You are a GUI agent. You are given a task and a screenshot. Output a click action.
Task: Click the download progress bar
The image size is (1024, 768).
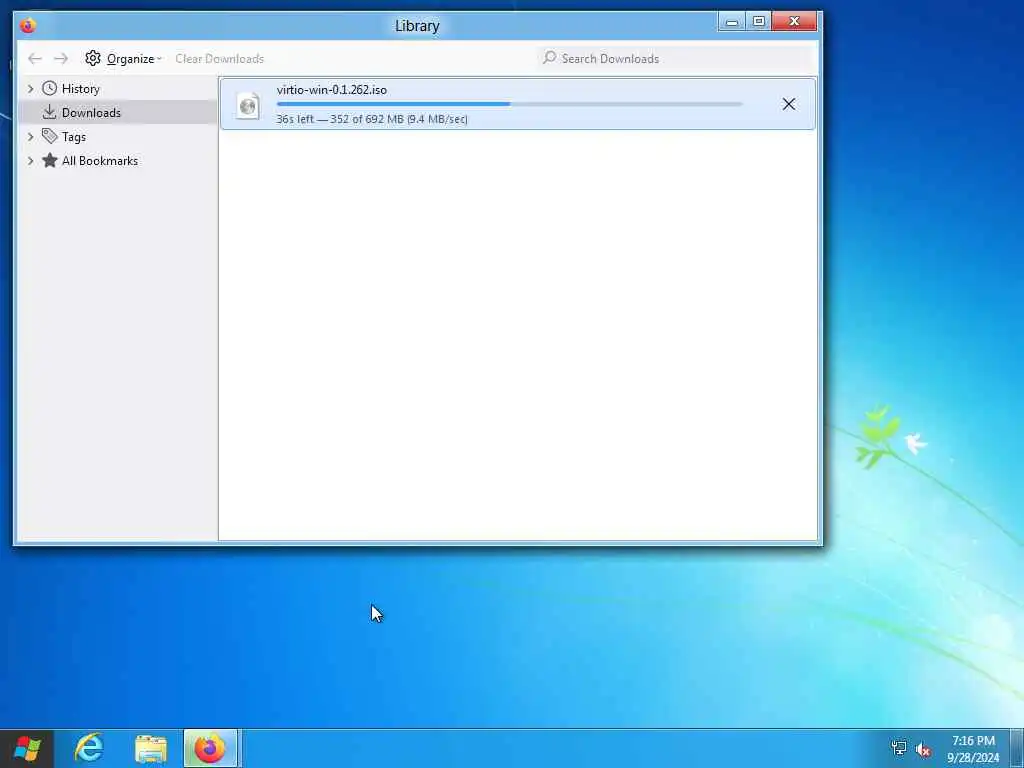pyautogui.click(x=509, y=104)
